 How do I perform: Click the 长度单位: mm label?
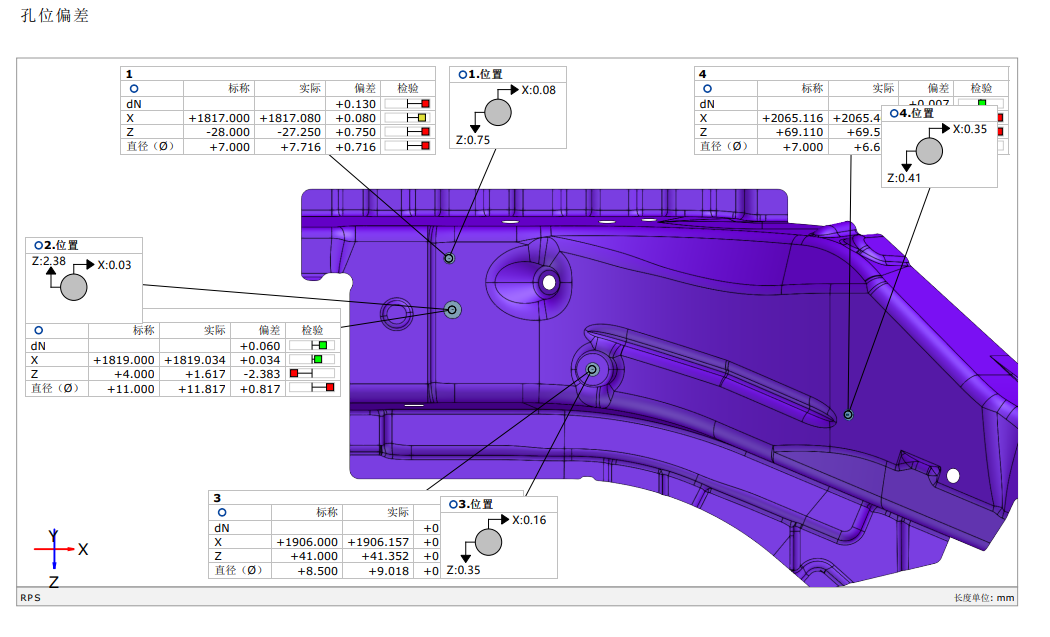(x=983, y=597)
